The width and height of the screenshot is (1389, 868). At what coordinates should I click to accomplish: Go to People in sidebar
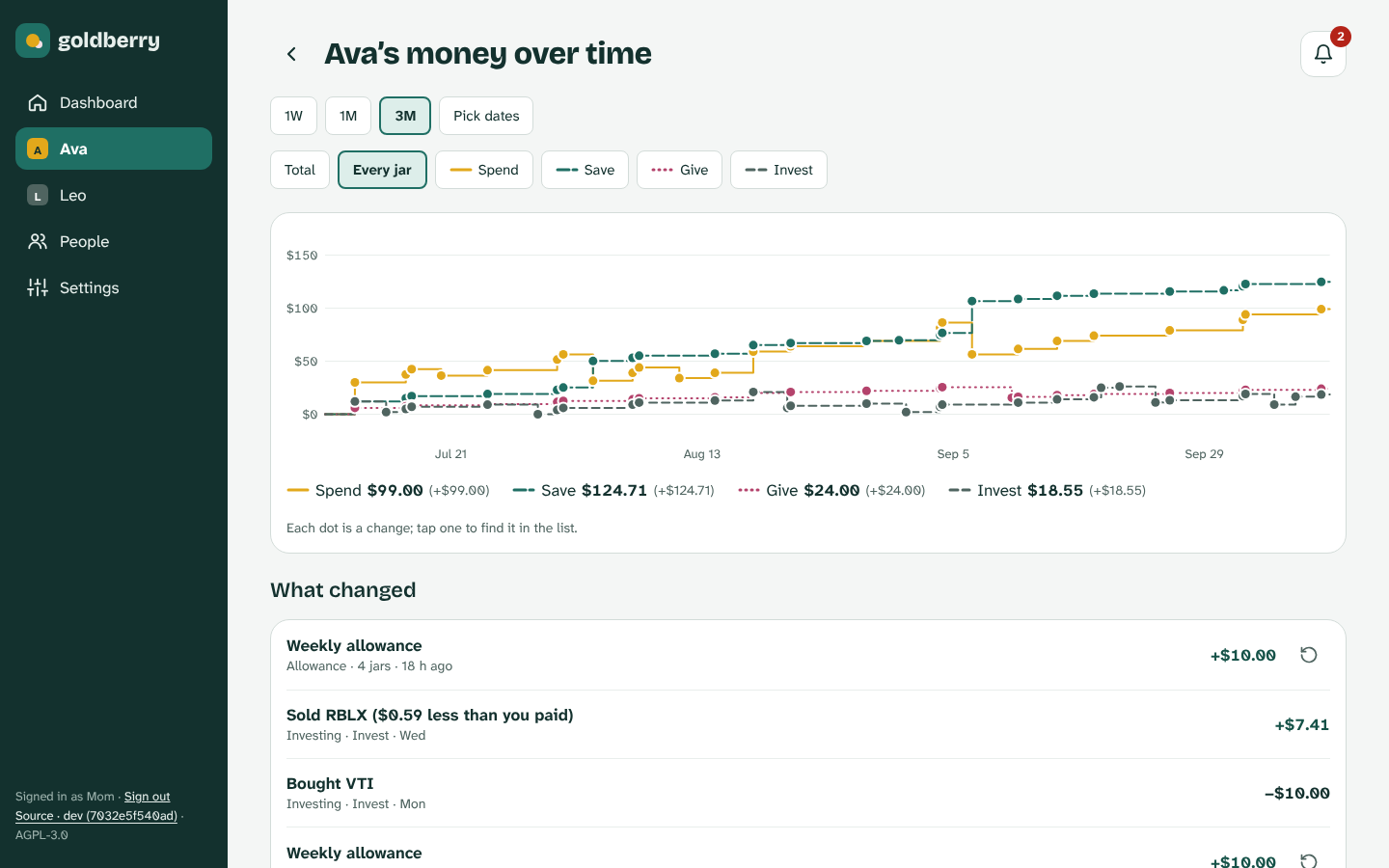114,241
